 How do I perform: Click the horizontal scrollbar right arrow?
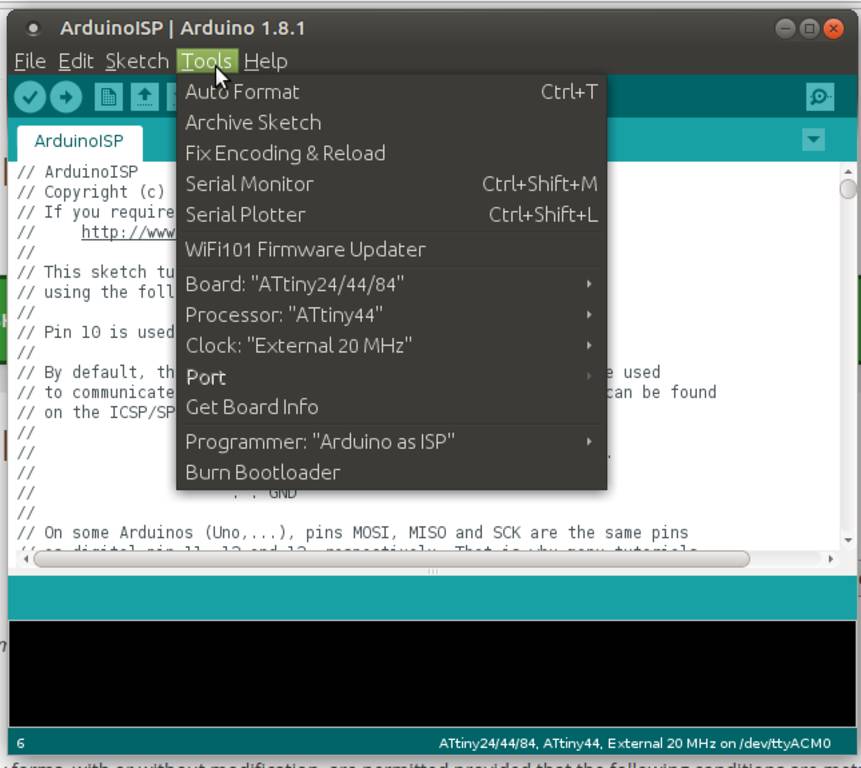tap(830, 559)
